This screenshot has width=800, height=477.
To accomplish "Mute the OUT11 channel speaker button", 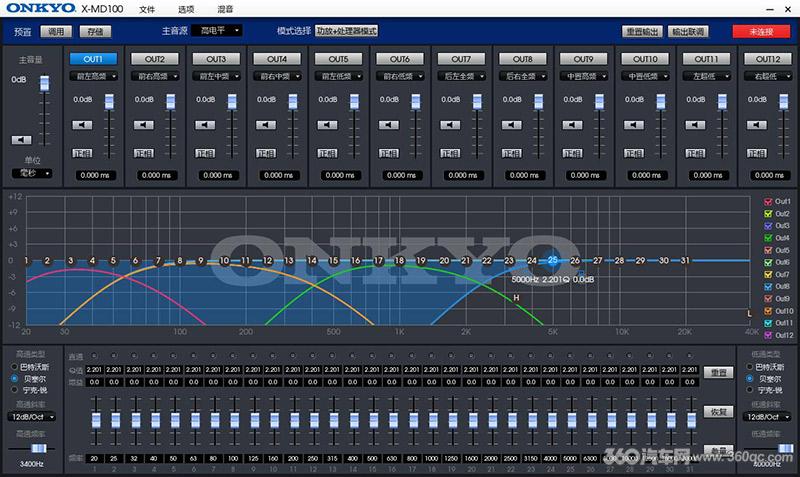I will [695, 125].
